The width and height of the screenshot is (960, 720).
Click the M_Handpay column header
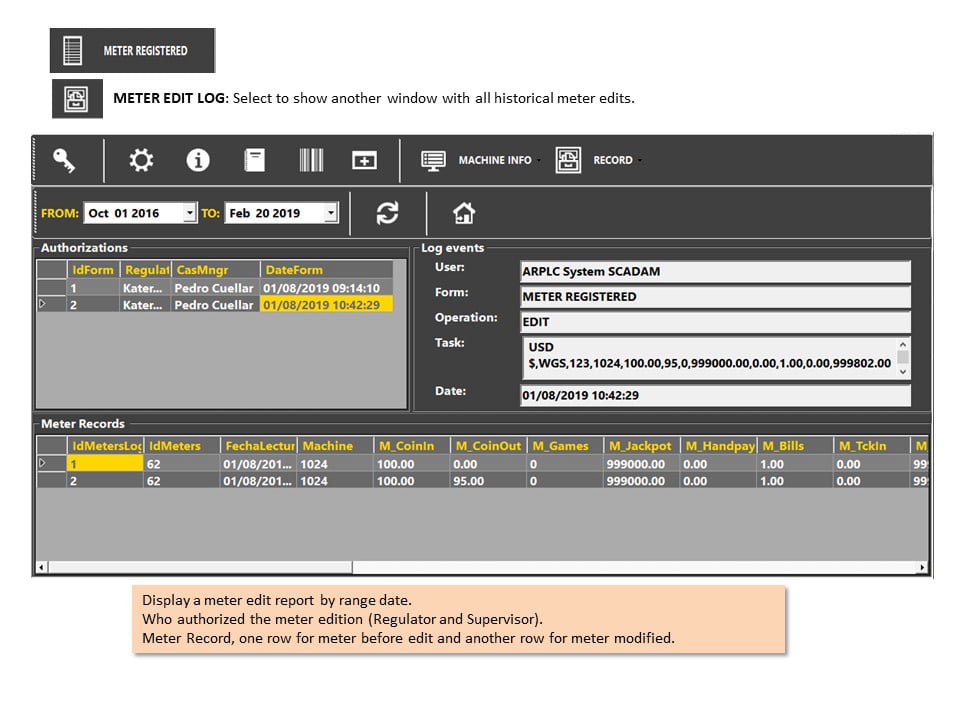[x=719, y=446]
